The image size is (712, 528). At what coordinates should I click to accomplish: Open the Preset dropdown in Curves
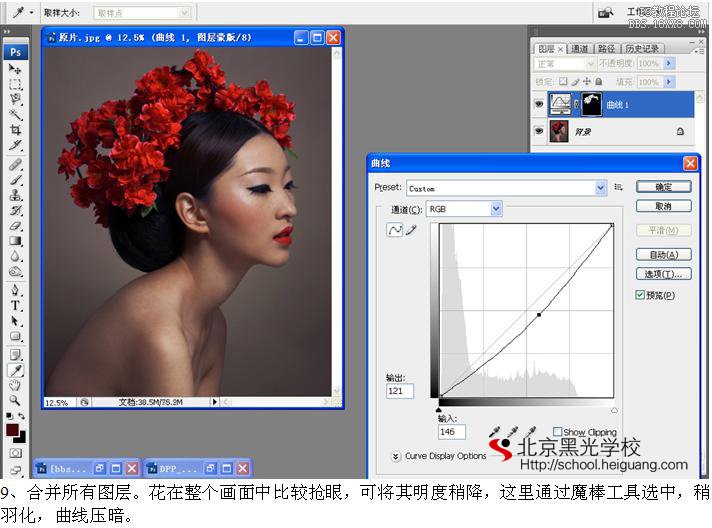601,188
